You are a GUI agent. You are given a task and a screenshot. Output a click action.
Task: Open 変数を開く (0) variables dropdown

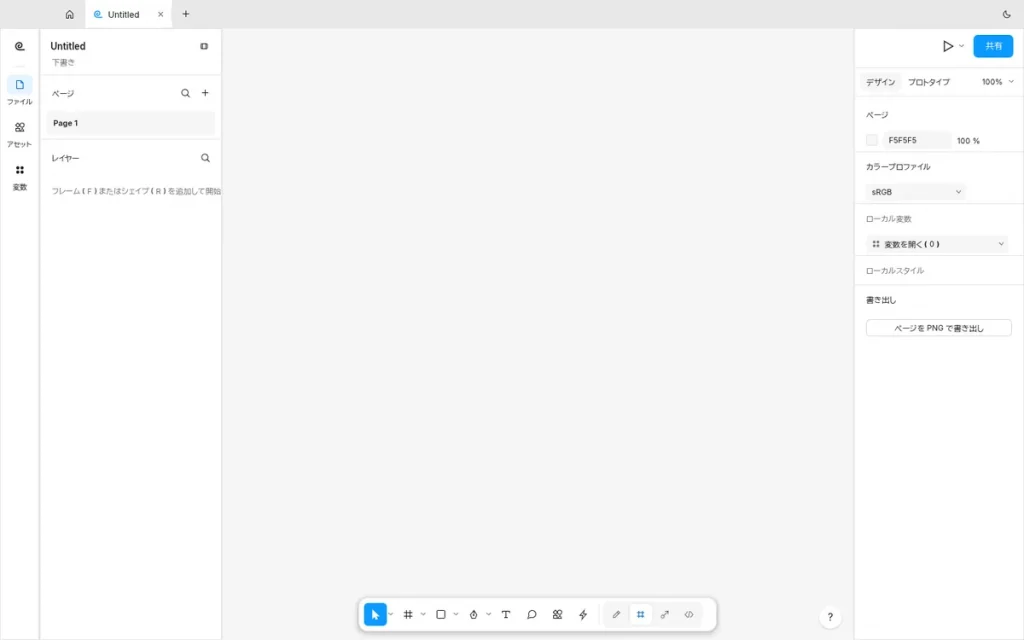[x=937, y=244]
